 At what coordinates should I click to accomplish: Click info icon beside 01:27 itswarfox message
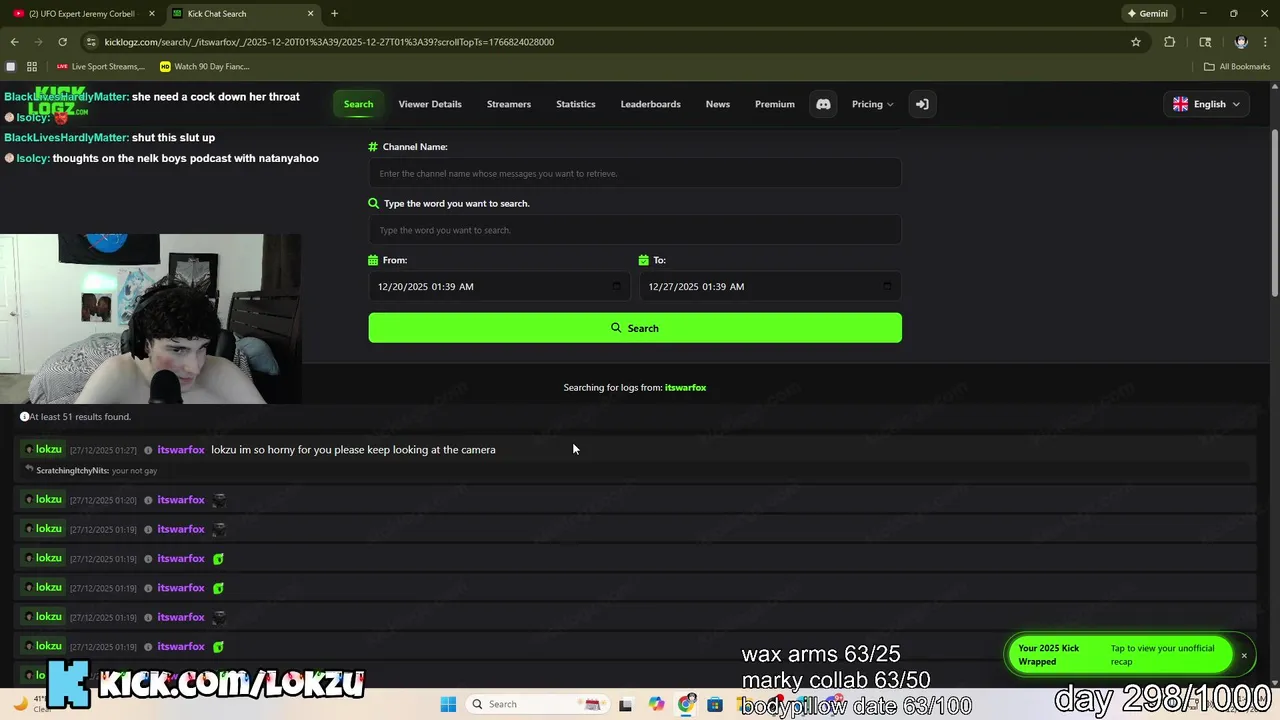[148, 450]
